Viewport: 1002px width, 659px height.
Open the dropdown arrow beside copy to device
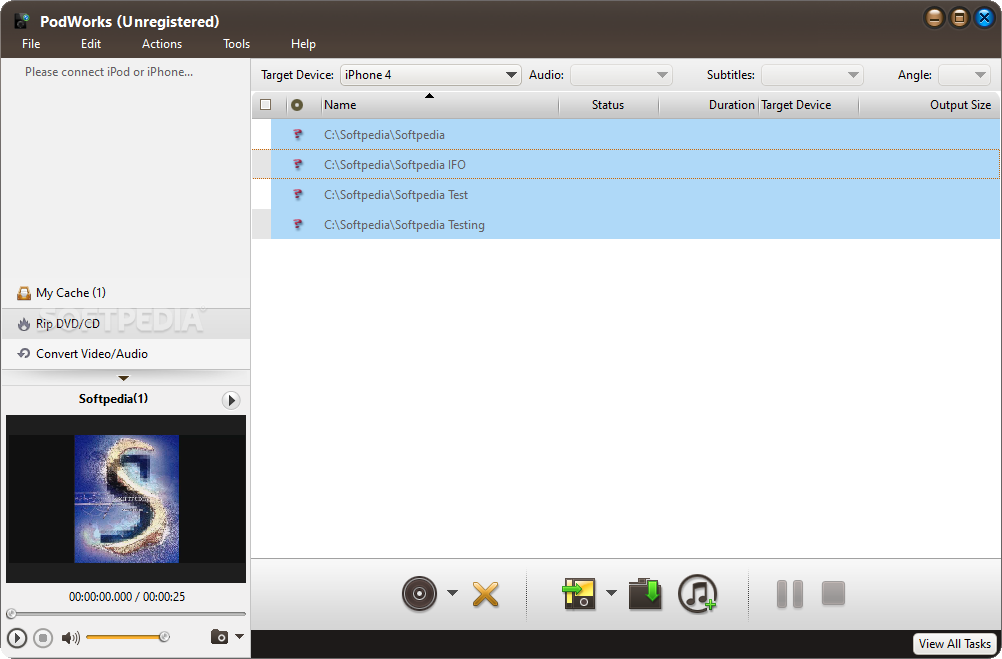click(x=612, y=593)
